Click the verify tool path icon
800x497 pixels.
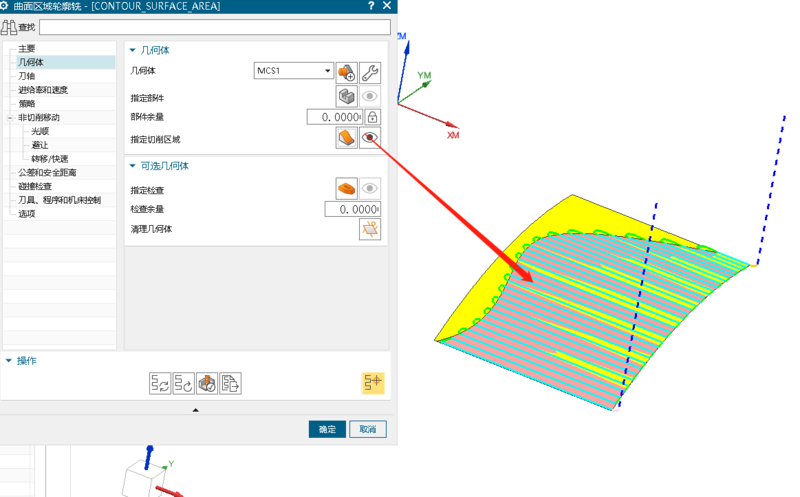(207, 383)
